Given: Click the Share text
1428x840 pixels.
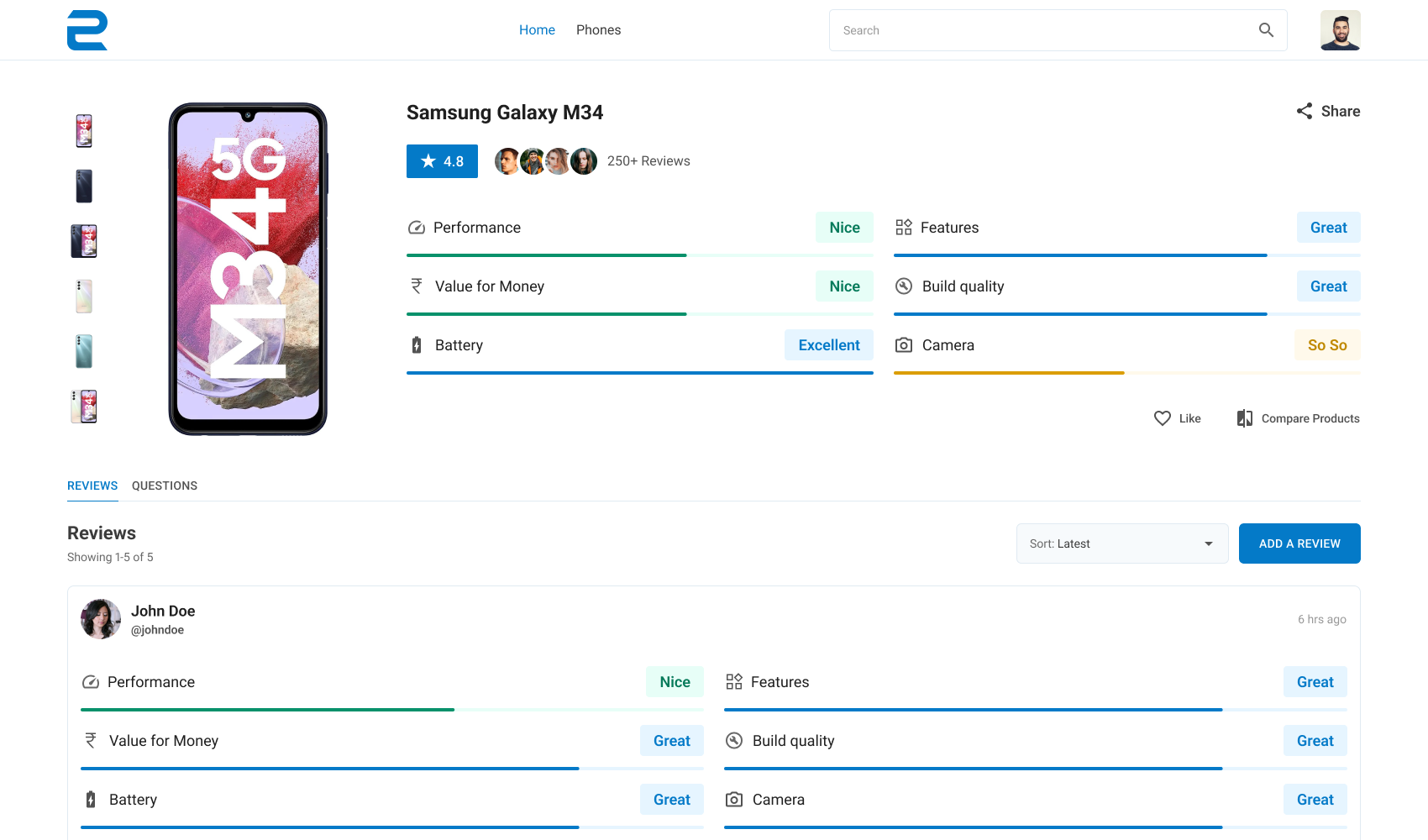Looking at the screenshot, I should [1341, 111].
